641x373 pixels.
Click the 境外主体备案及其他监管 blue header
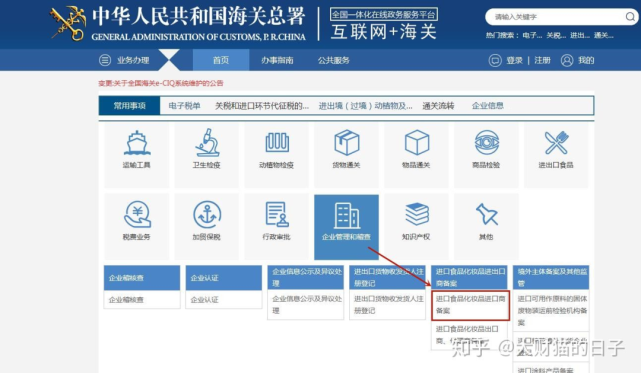point(551,278)
